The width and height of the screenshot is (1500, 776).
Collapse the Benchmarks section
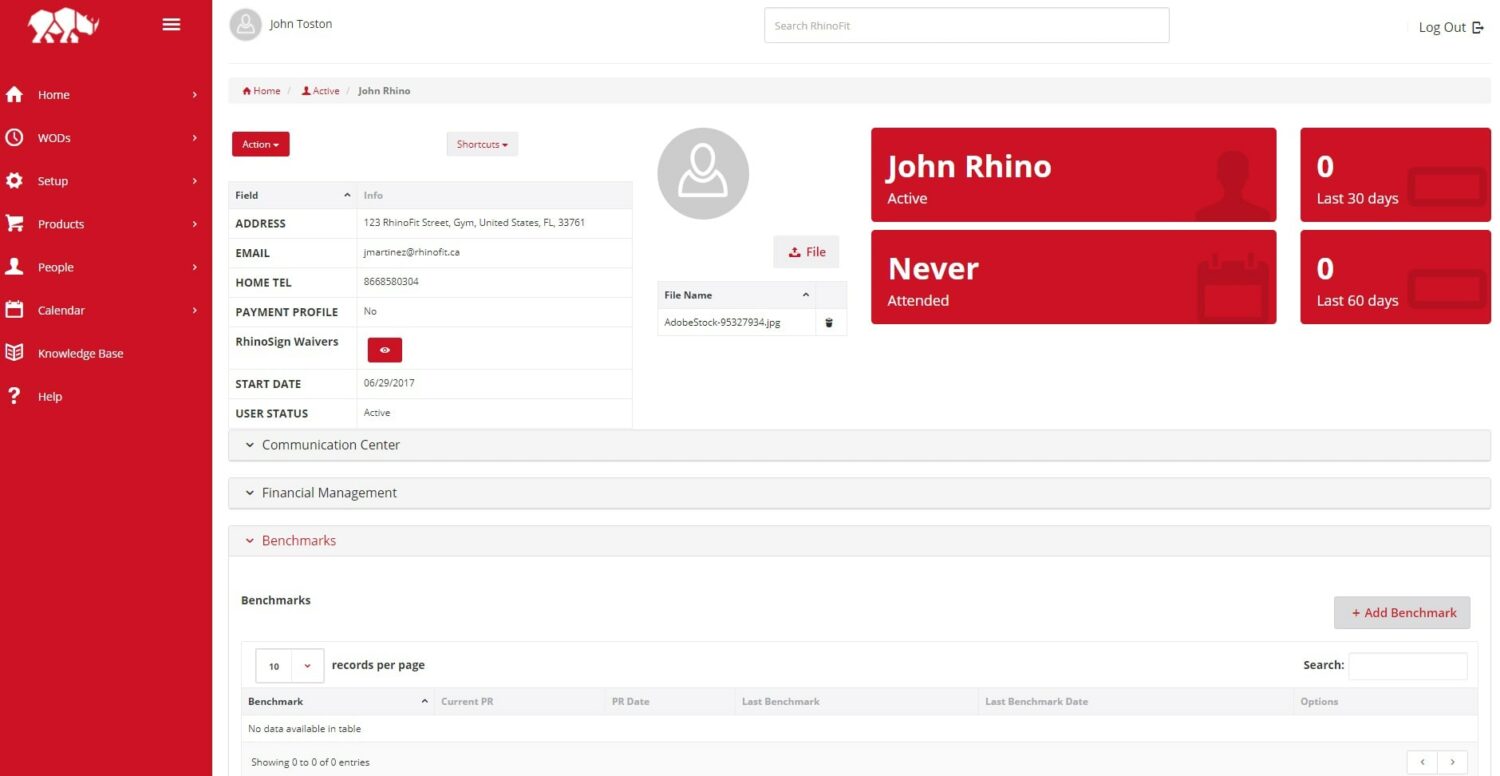(x=298, y=540)
